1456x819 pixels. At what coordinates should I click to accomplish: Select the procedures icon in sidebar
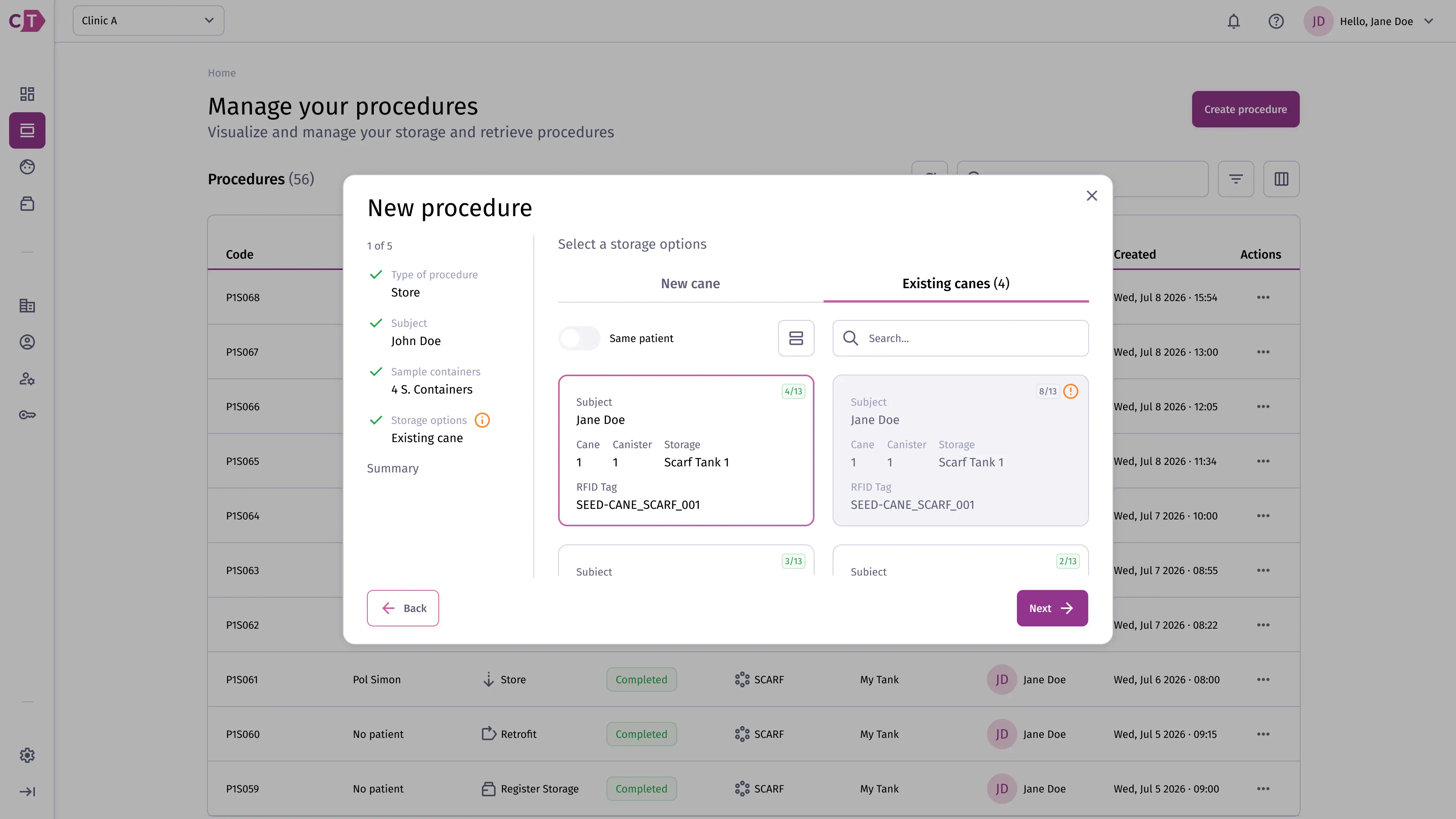[x=27, y=130]
